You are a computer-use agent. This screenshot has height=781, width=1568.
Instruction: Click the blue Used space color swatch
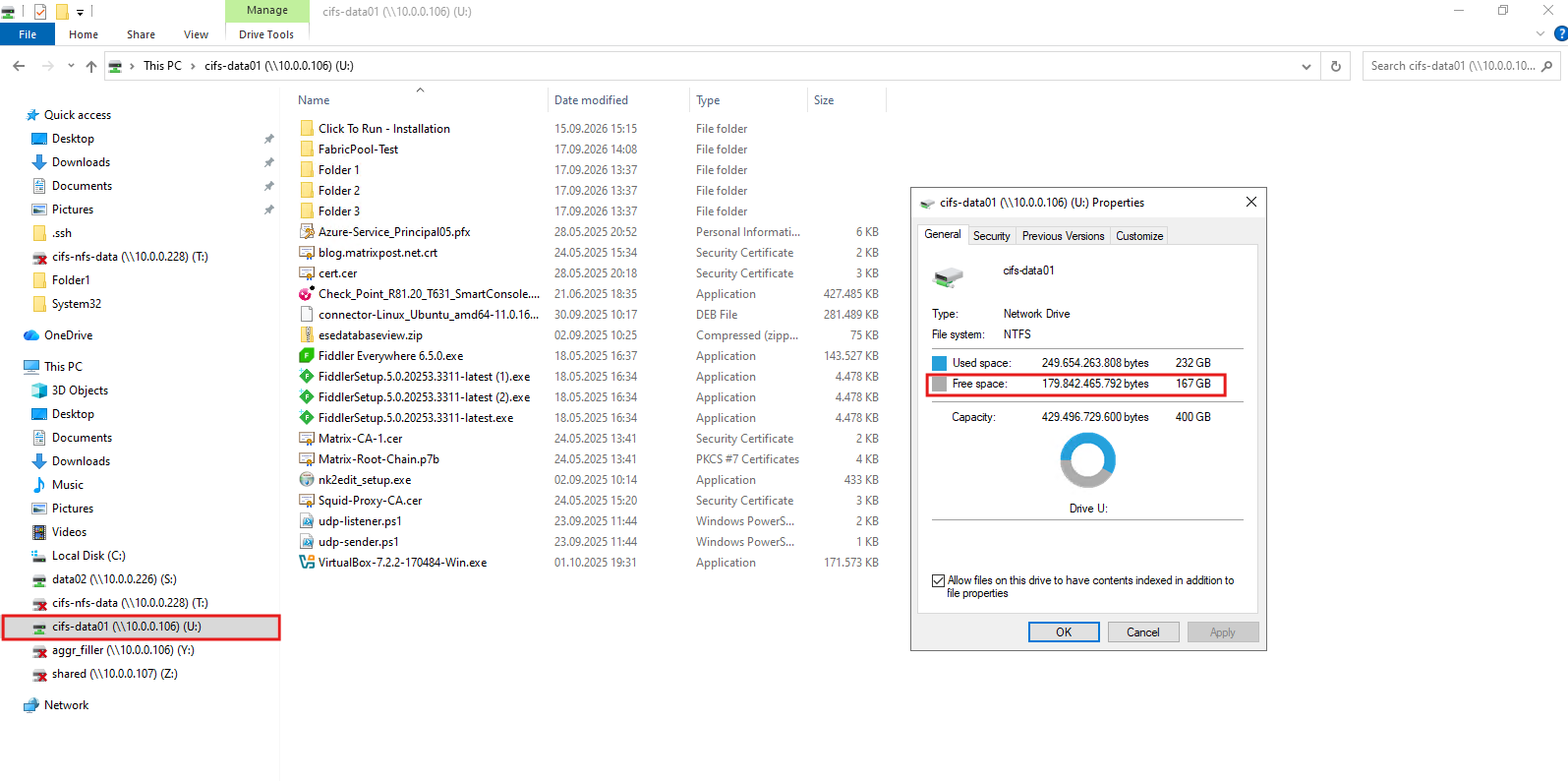(939, 363)
